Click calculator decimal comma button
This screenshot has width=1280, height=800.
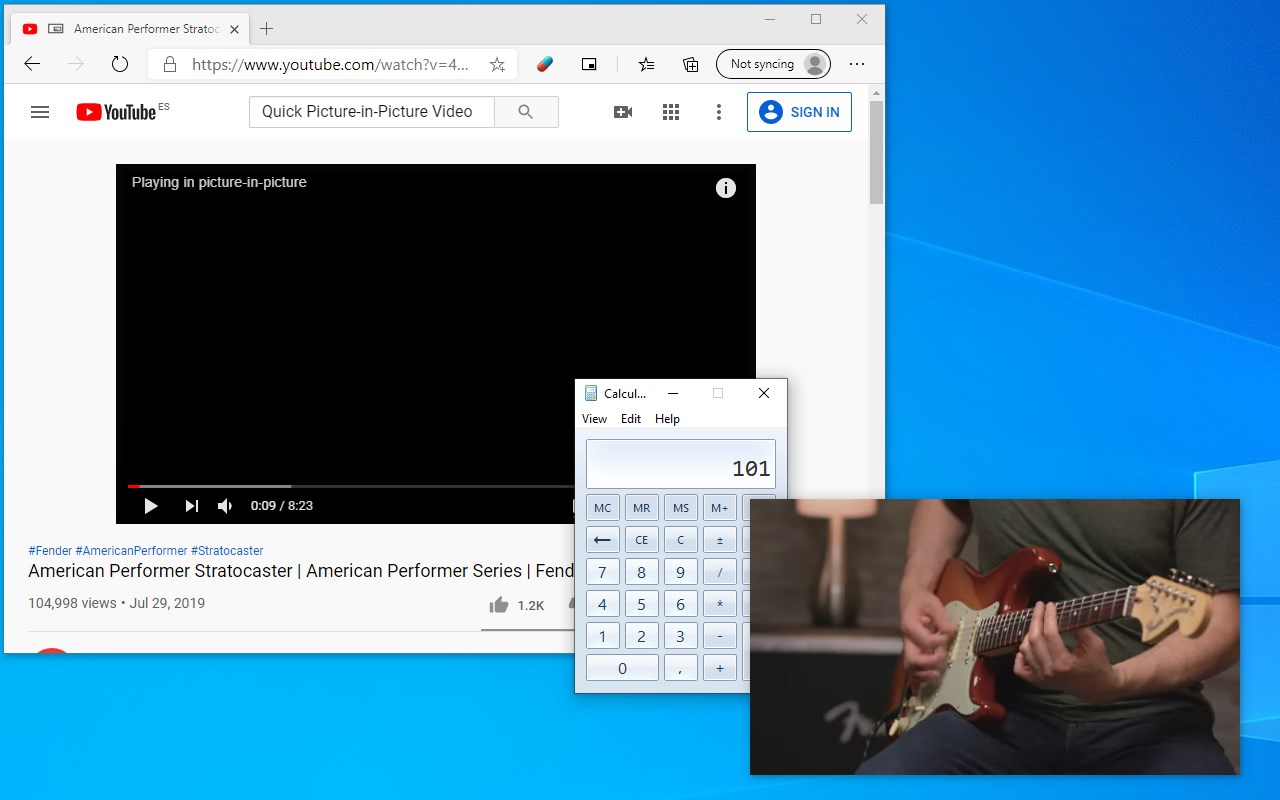point(681,668)
